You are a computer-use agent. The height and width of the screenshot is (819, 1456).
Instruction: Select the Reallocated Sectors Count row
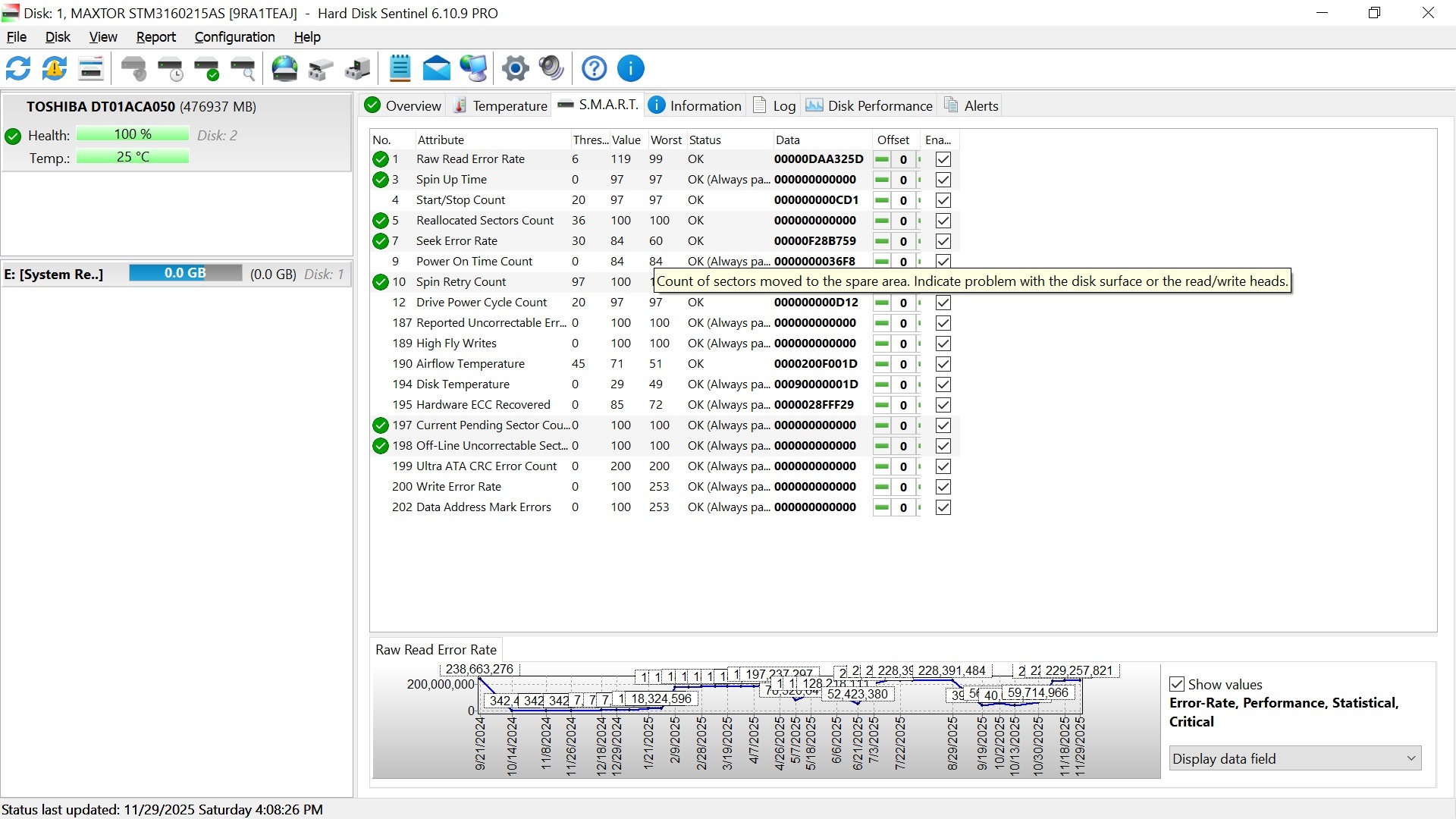485,221
